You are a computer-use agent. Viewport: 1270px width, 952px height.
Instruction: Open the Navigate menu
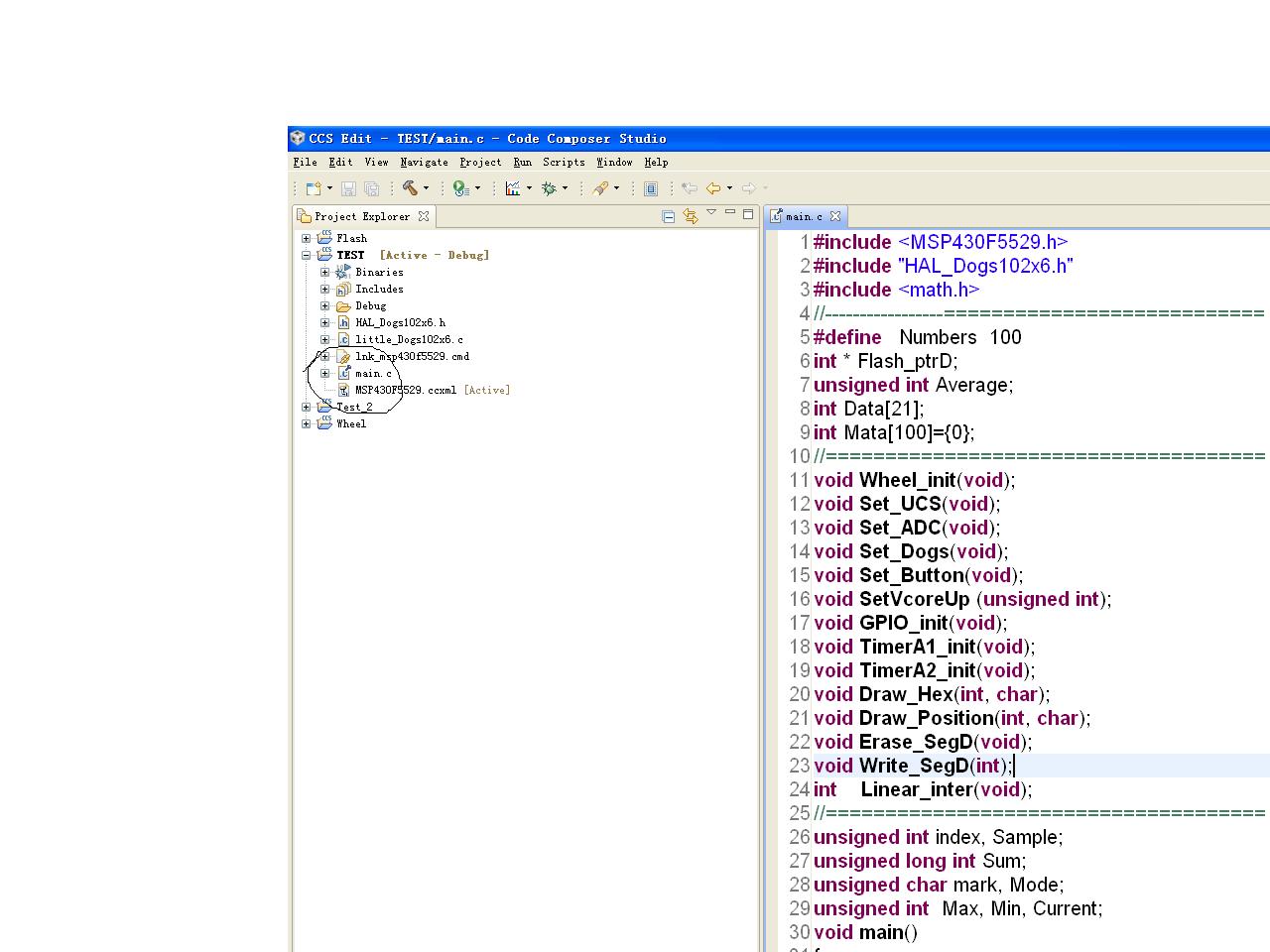[x=424, y=162]
